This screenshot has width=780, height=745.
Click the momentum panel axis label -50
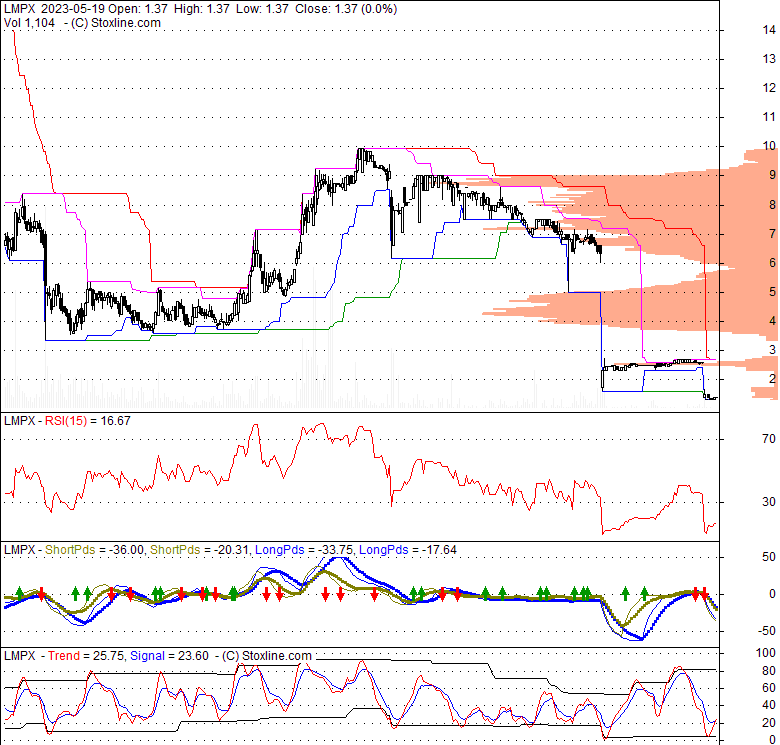pyautogui.click(x=767, y=631)
